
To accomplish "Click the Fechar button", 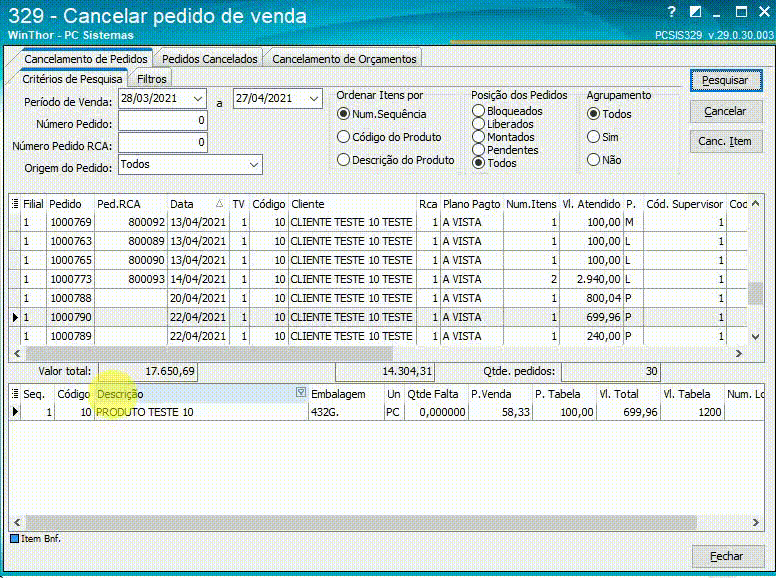I will pos(726,556).
